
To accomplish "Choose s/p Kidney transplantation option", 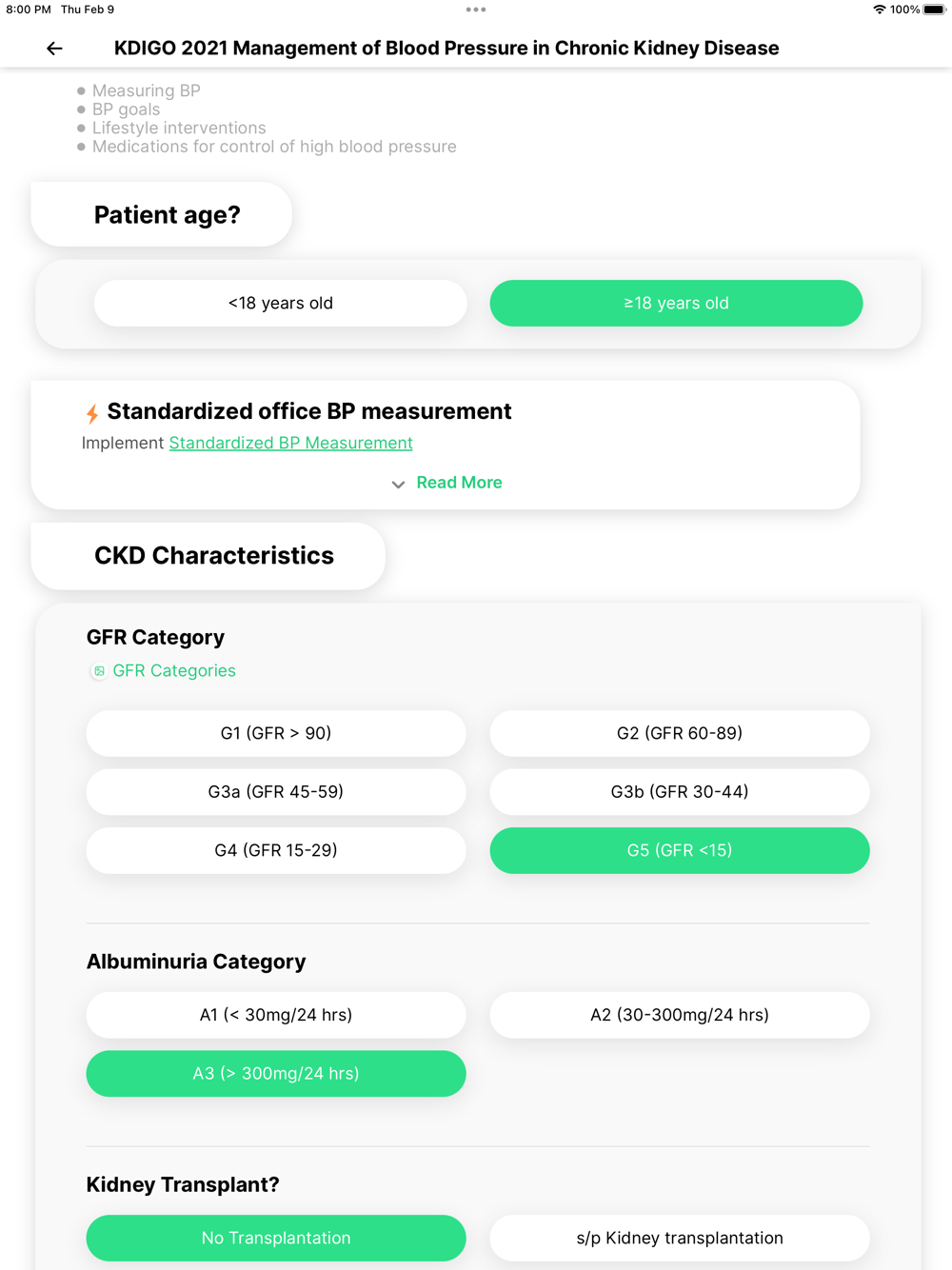I will click(x=679, y=1238).
